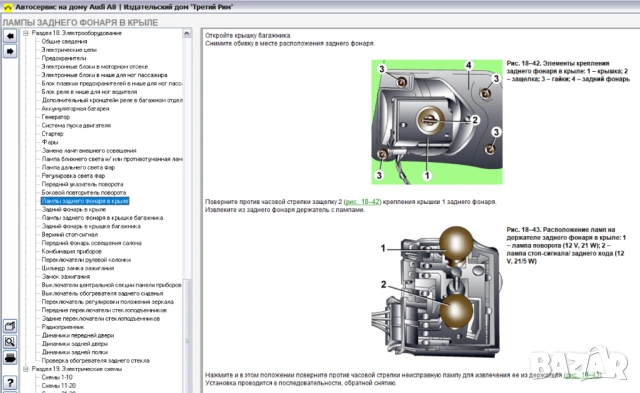
Task: Open Задние переключатели стеклоподъемников
Action: coord(100,319)
